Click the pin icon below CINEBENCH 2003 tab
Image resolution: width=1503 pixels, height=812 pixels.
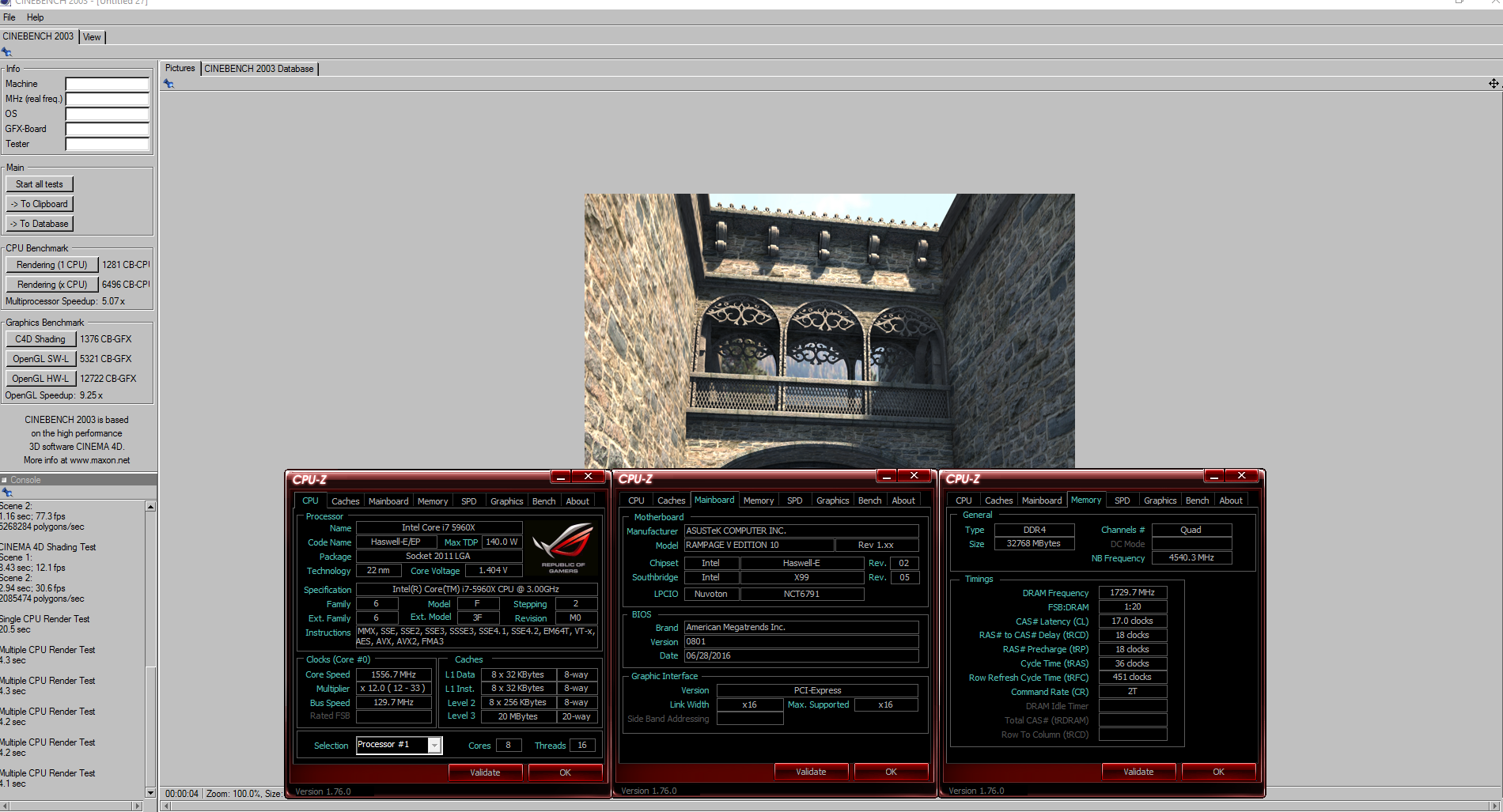(x=7, y=52)
